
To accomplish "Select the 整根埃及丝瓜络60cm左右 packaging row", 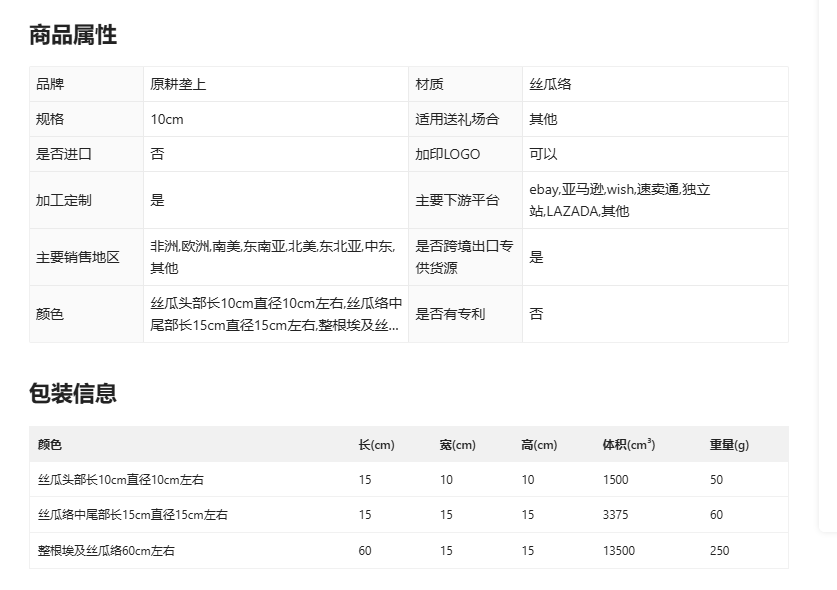I will [106, 551].
